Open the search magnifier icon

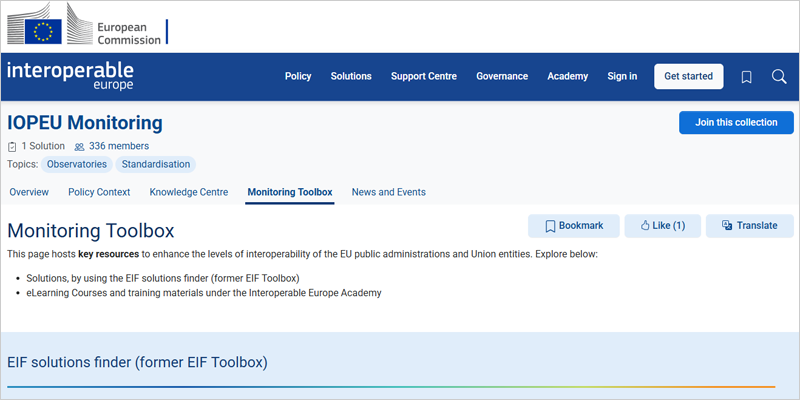(x=779, y=77)
